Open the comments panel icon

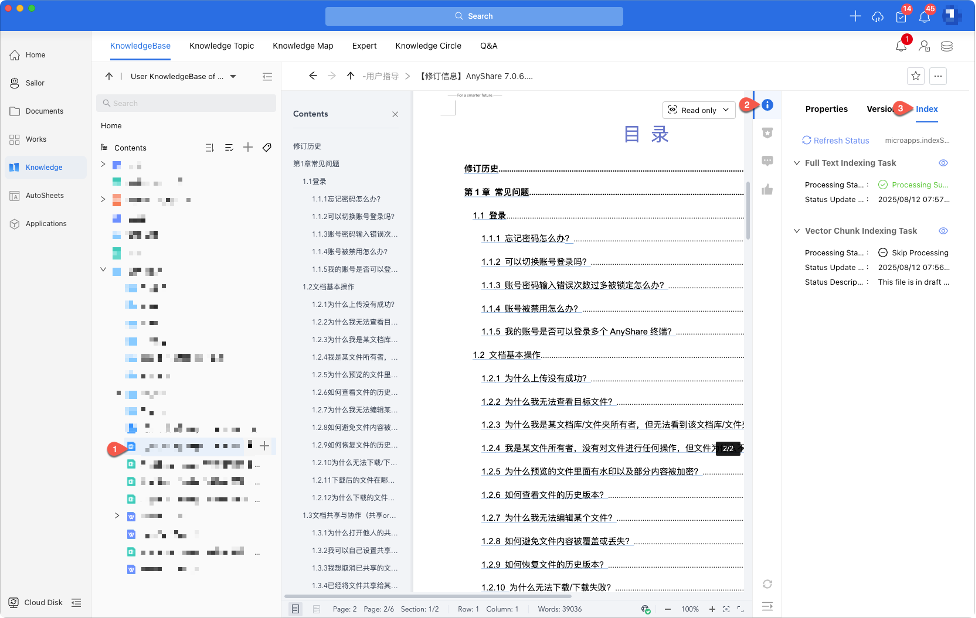click(x=767, y=161)
